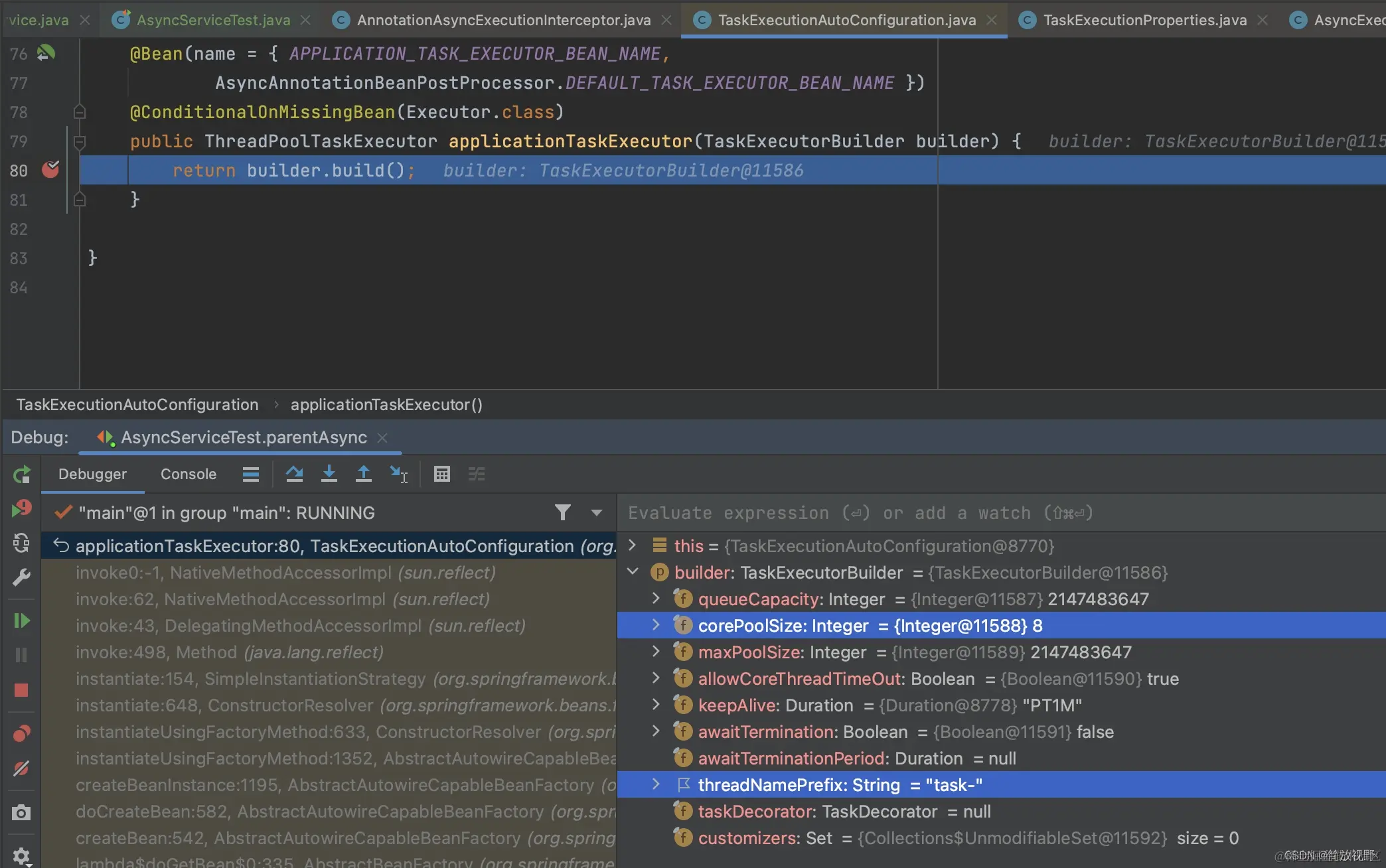Expand the corePoolSize variable entry
The image size is (1386, 868).
656,624
